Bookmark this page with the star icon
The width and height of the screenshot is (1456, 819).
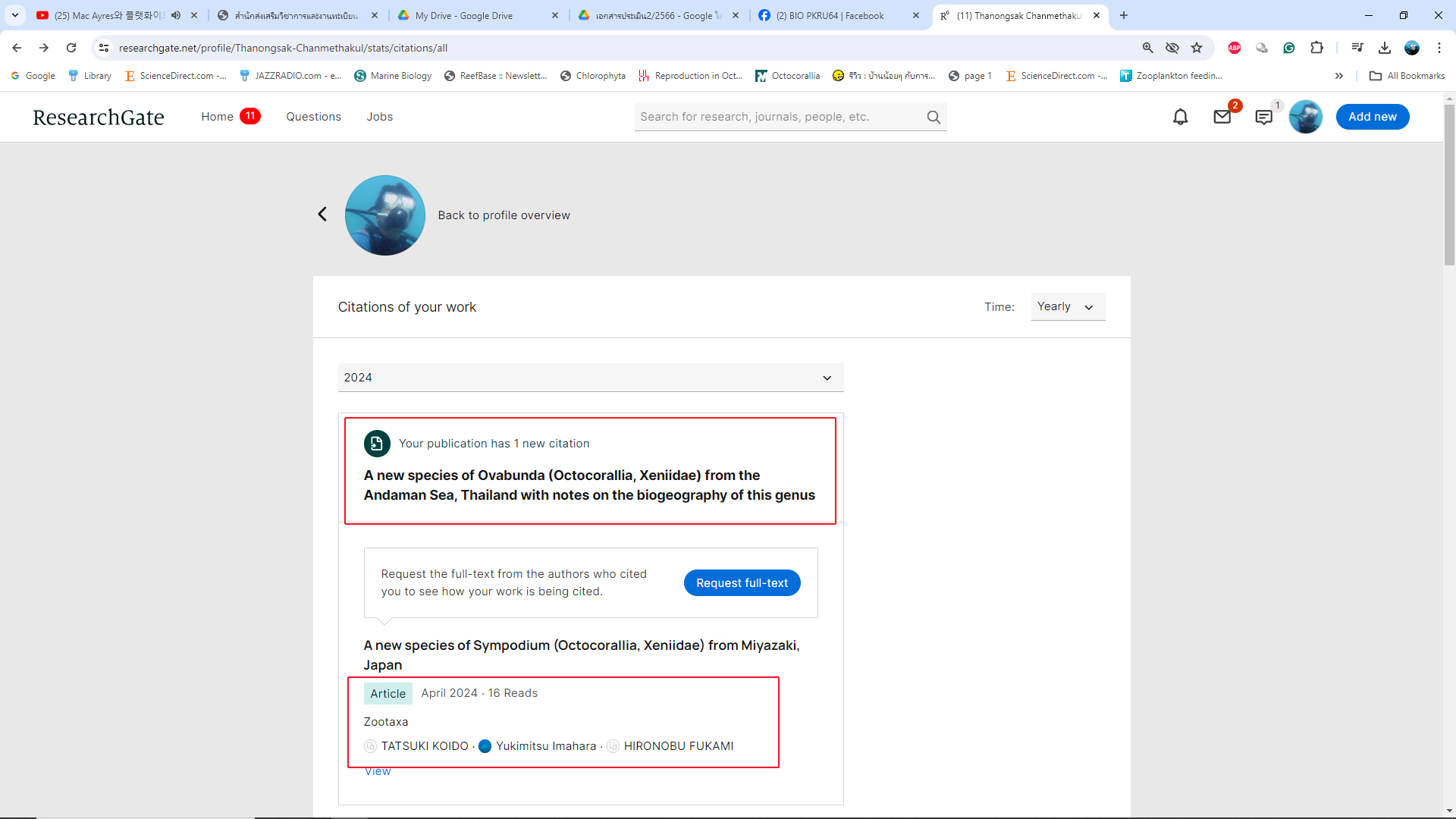(x=1197, y=48)
